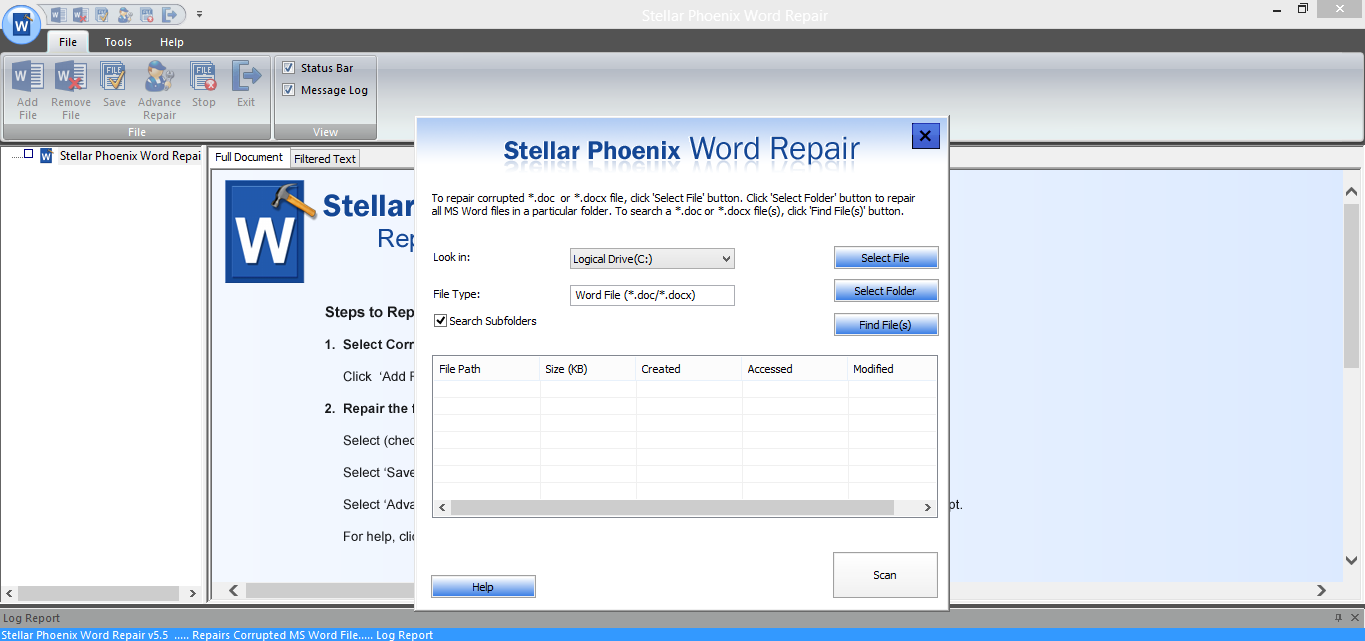This screenshot has width=1365, height=641.
Task: Close the Log Report panel
Action: [x=1353, y=618]
